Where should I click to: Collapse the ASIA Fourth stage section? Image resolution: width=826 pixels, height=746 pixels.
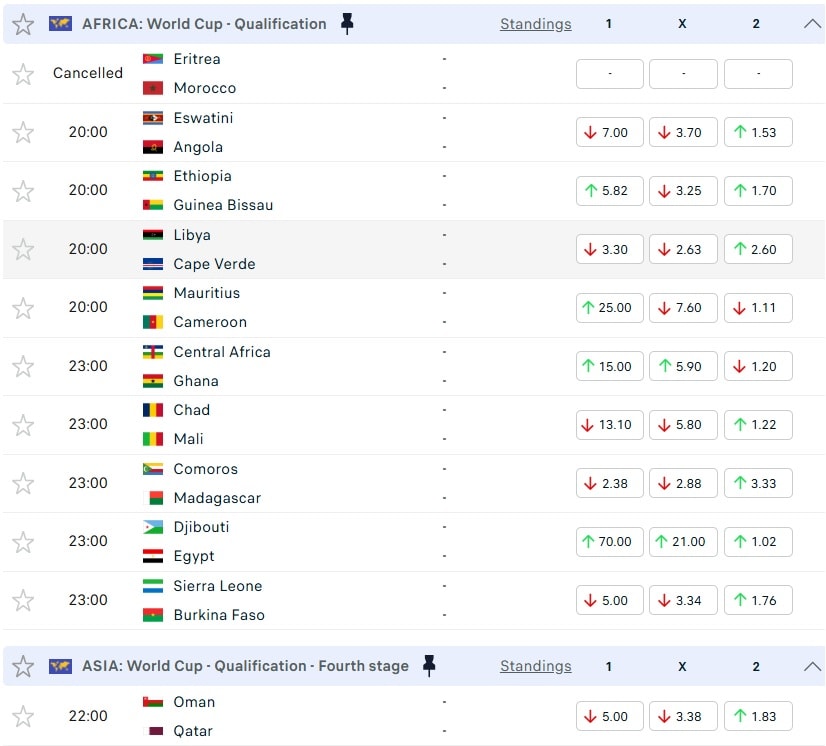812,666
